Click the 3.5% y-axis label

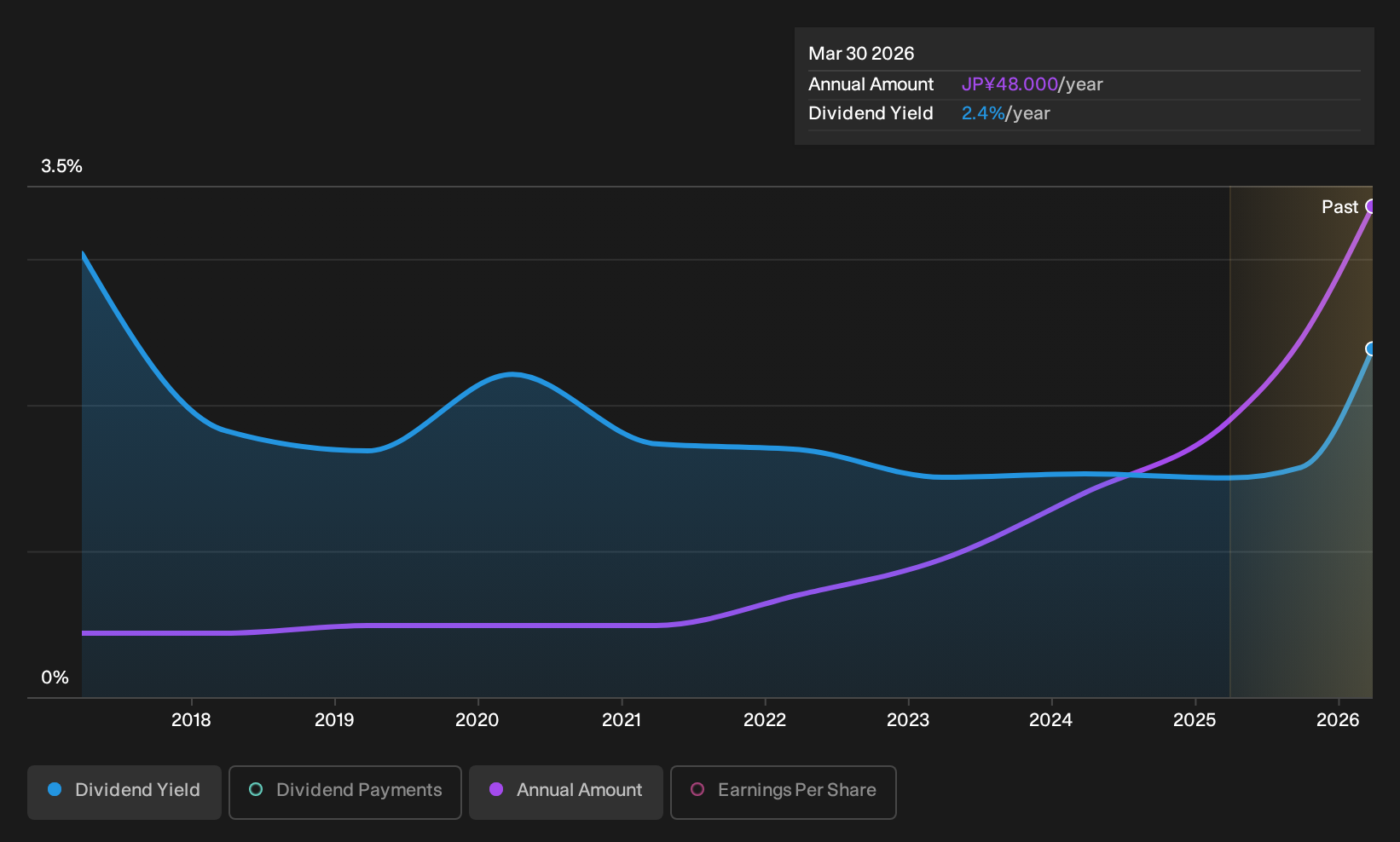[x=61, y=166]
